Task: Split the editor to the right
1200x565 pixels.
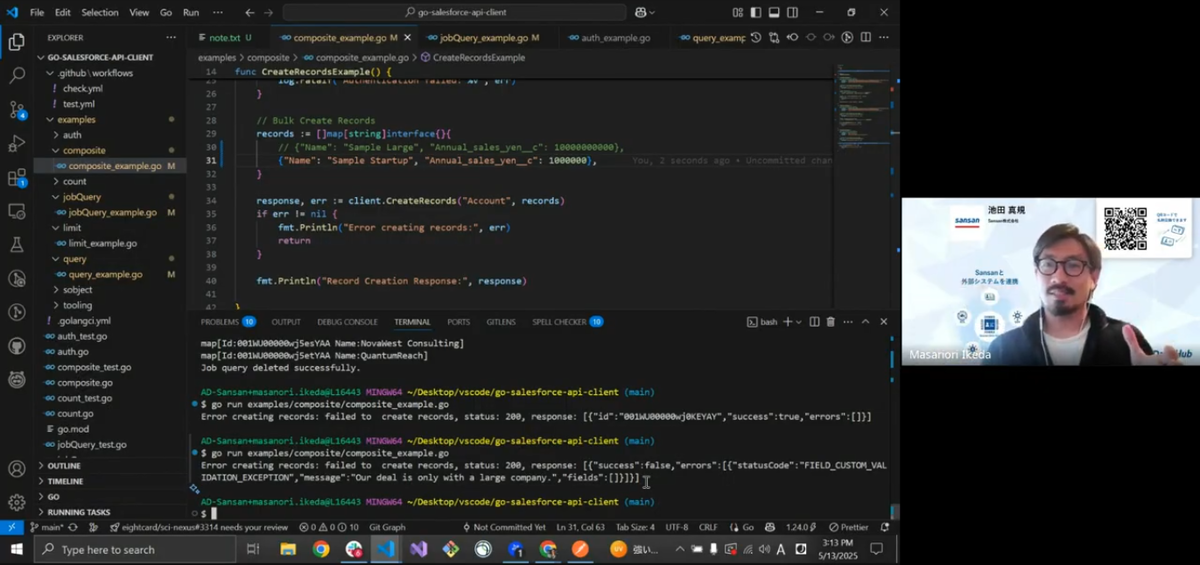Action: click(x=866, y=38)
